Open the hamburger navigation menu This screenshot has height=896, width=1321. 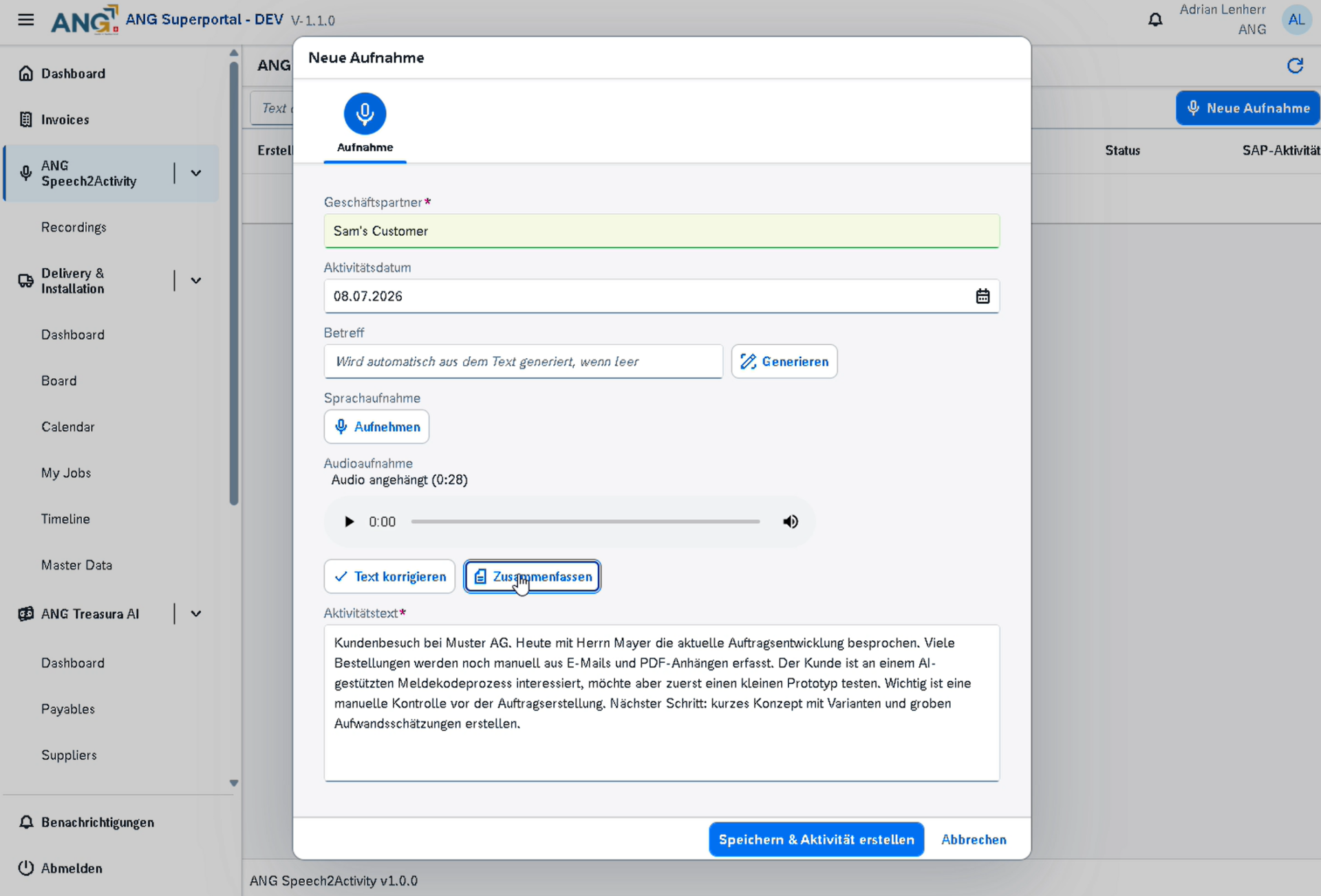point(25,19)
